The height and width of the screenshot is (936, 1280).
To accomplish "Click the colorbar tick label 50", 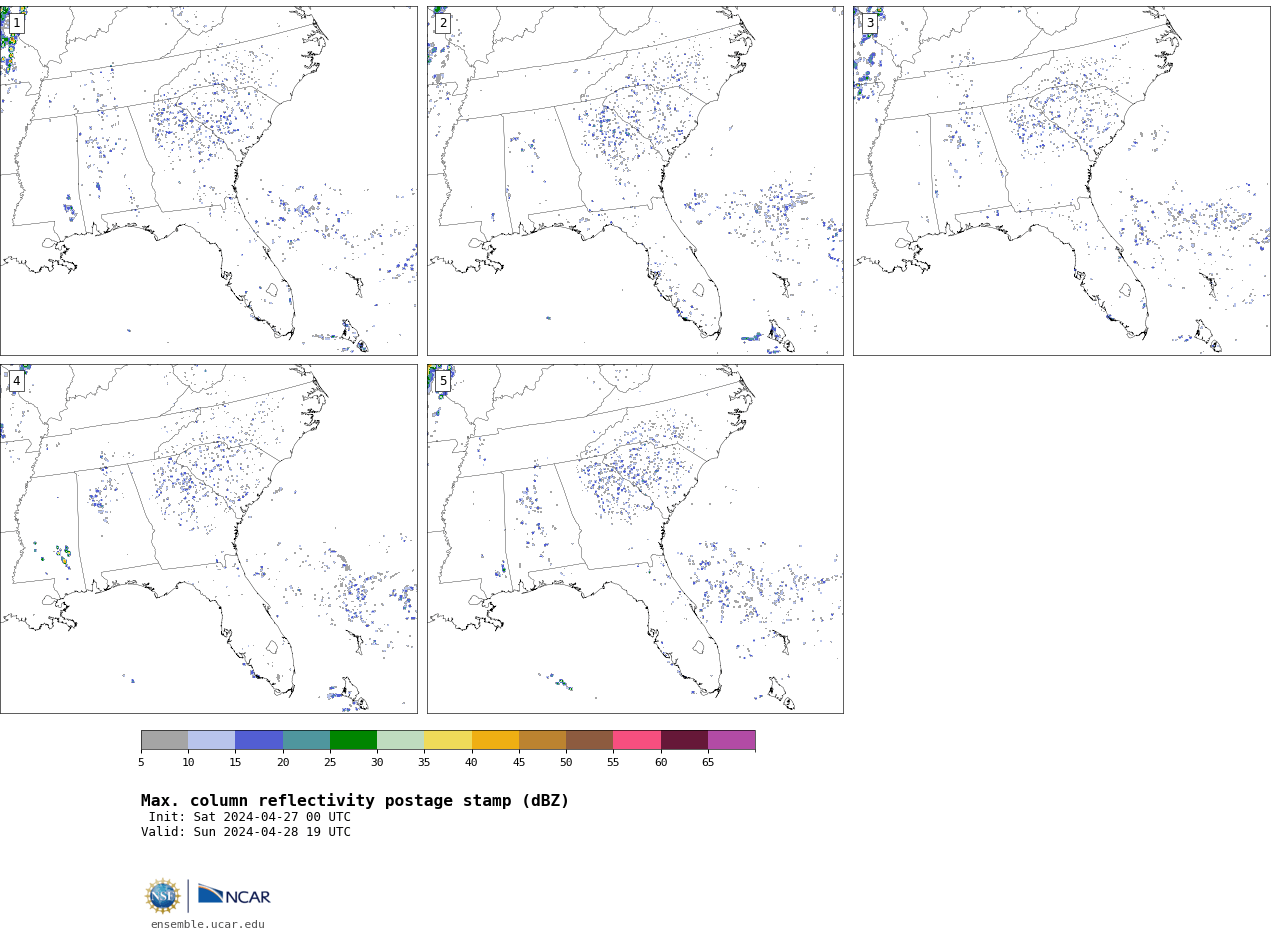I will click(x=566, y=763).
